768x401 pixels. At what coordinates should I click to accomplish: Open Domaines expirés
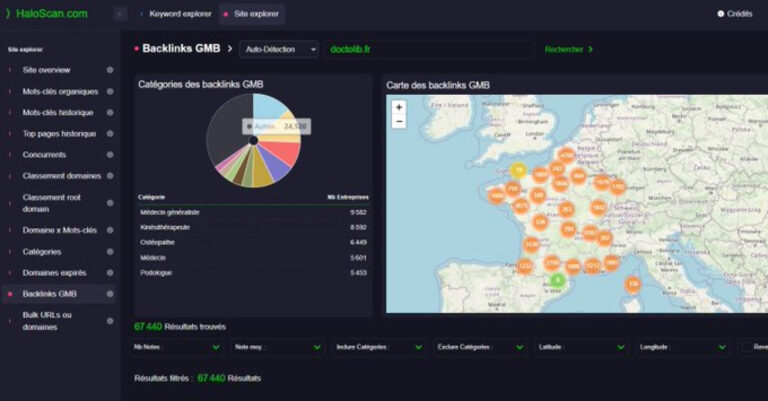tap(54, 273)
